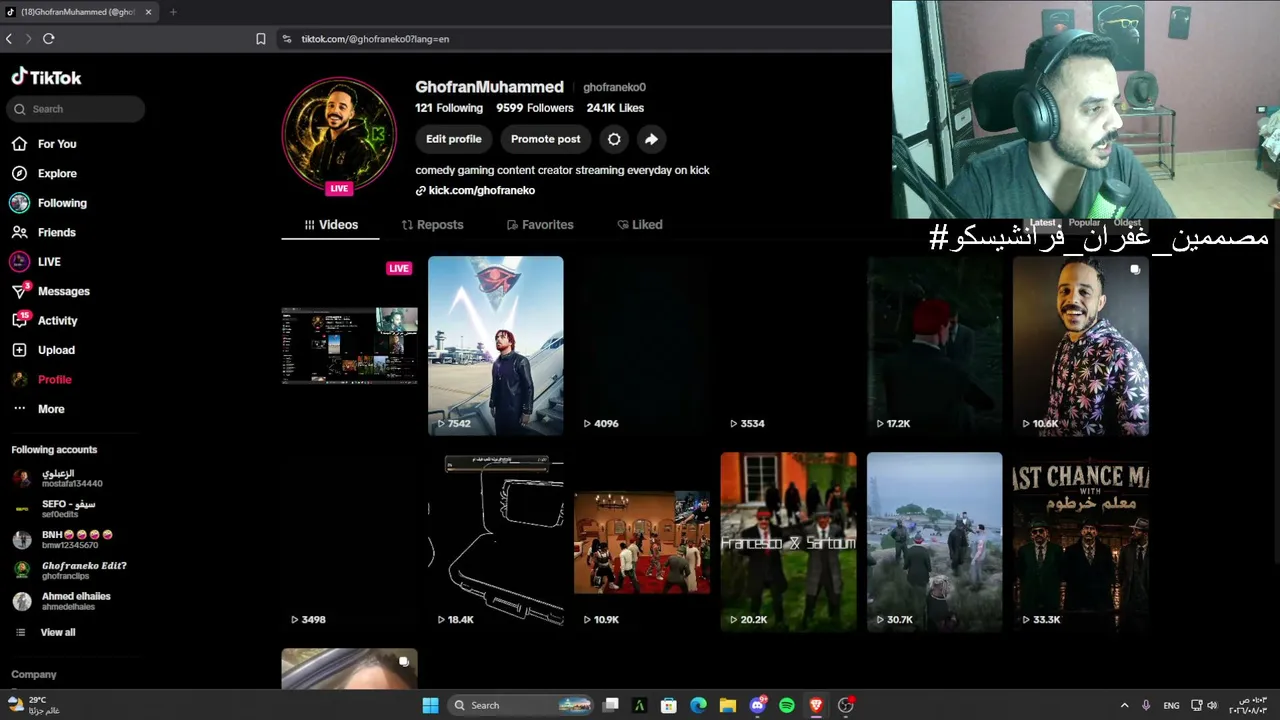The width and height of the screenshot is (1280, 720).
Task: Click the Edit profile button
Action: tap(454, 139)
